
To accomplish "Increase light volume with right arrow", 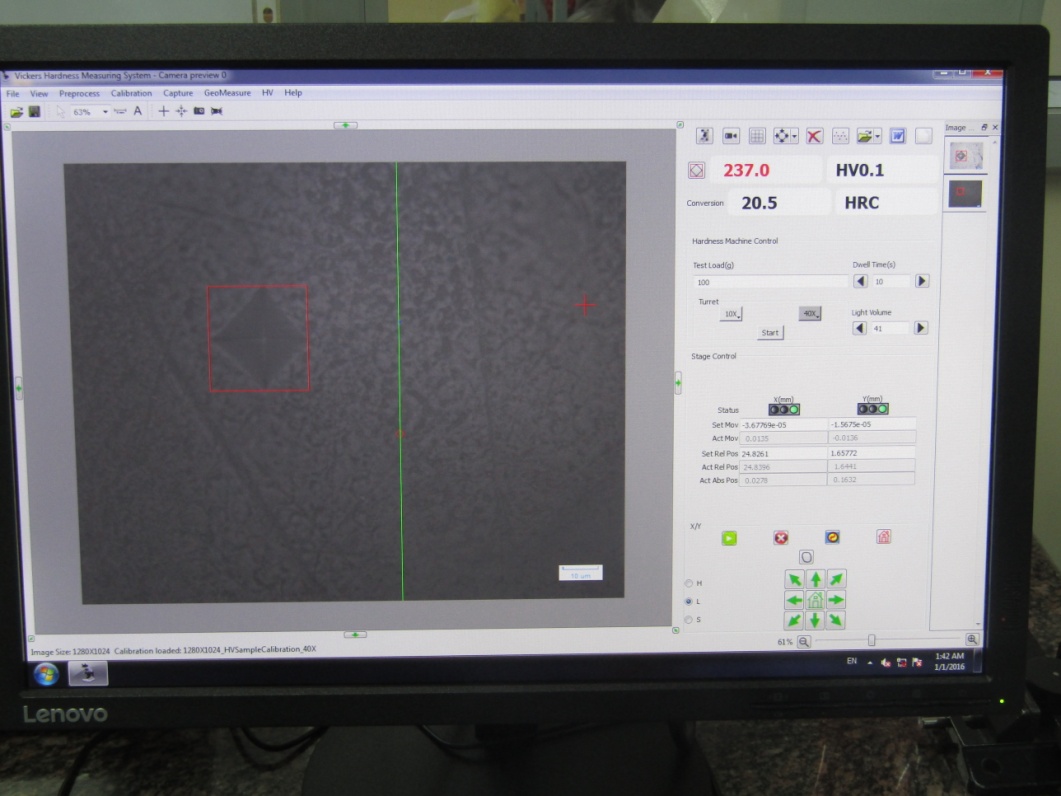I will pyautogui.click(x=920, y=328).
